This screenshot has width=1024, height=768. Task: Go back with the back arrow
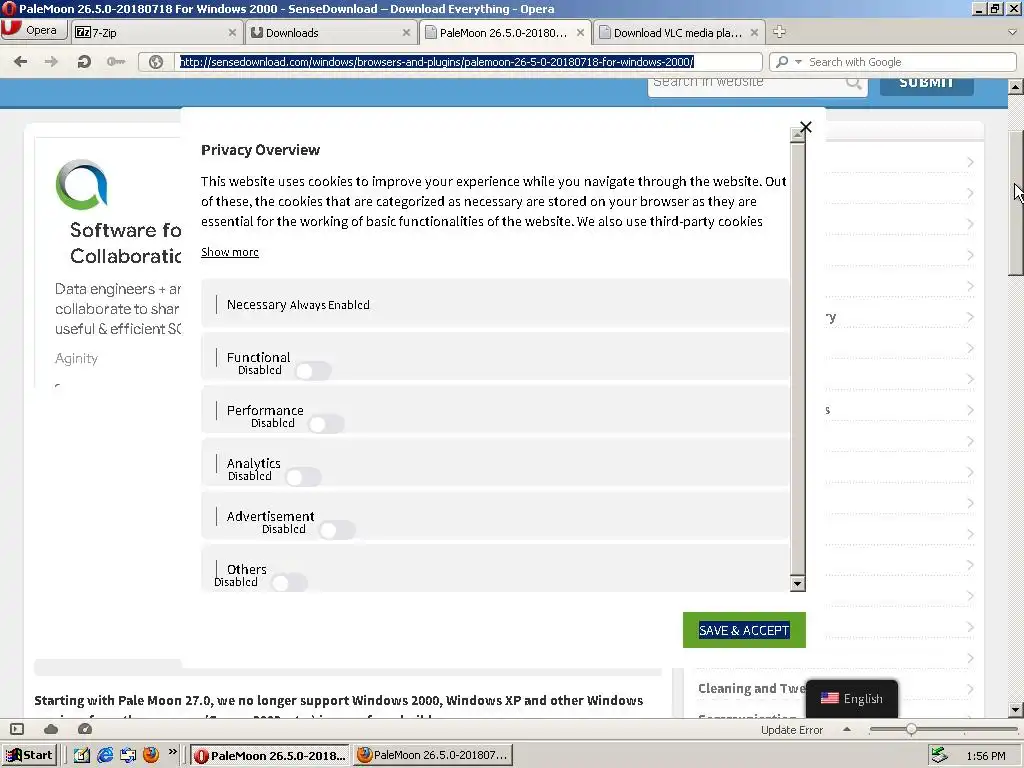point(20,61)
